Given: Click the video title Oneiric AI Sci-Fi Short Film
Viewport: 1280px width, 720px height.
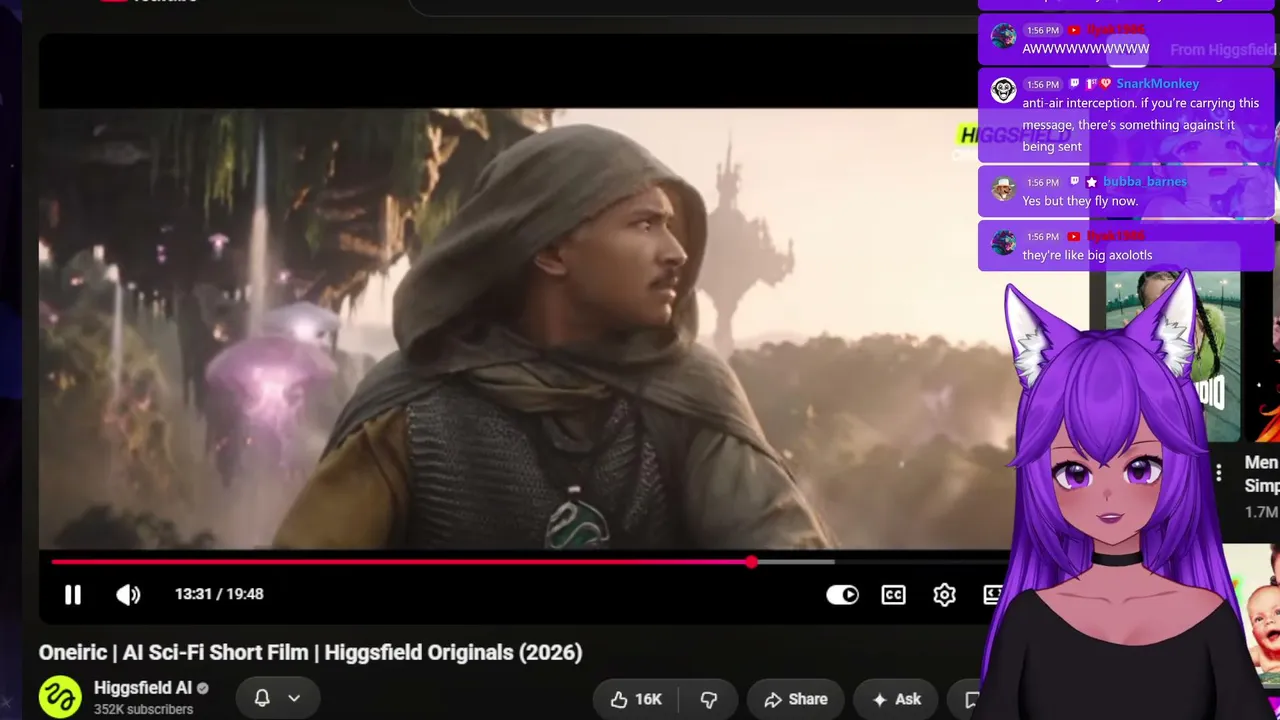Looking at the screenshot, I should [310, 652].
